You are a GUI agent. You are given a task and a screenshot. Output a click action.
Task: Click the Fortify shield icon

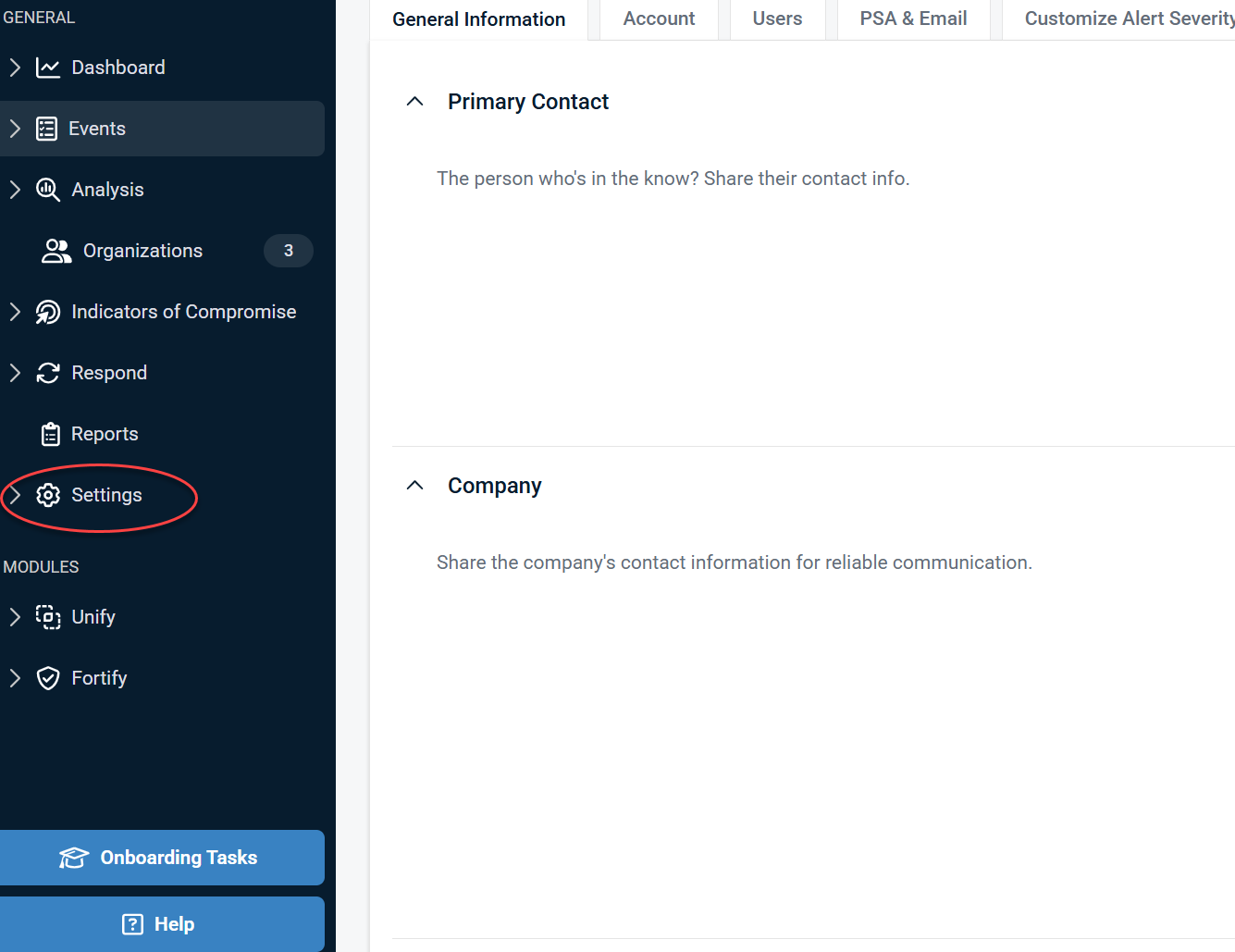coord(48,678)
